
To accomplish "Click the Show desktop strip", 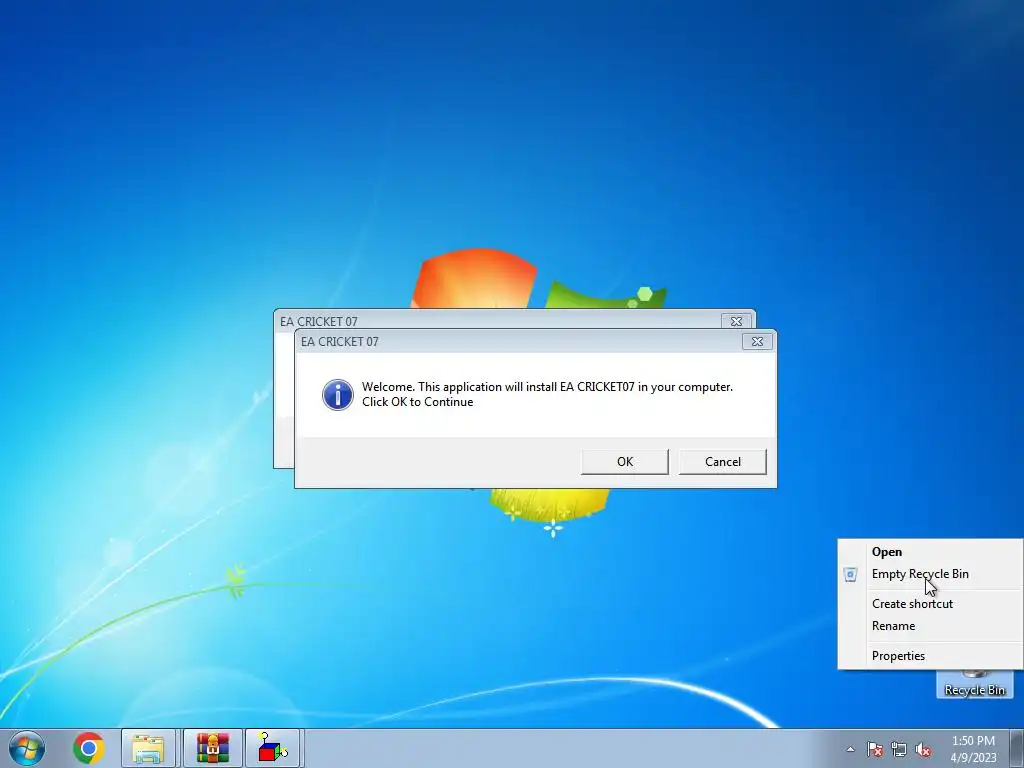I will [1017, 748].
